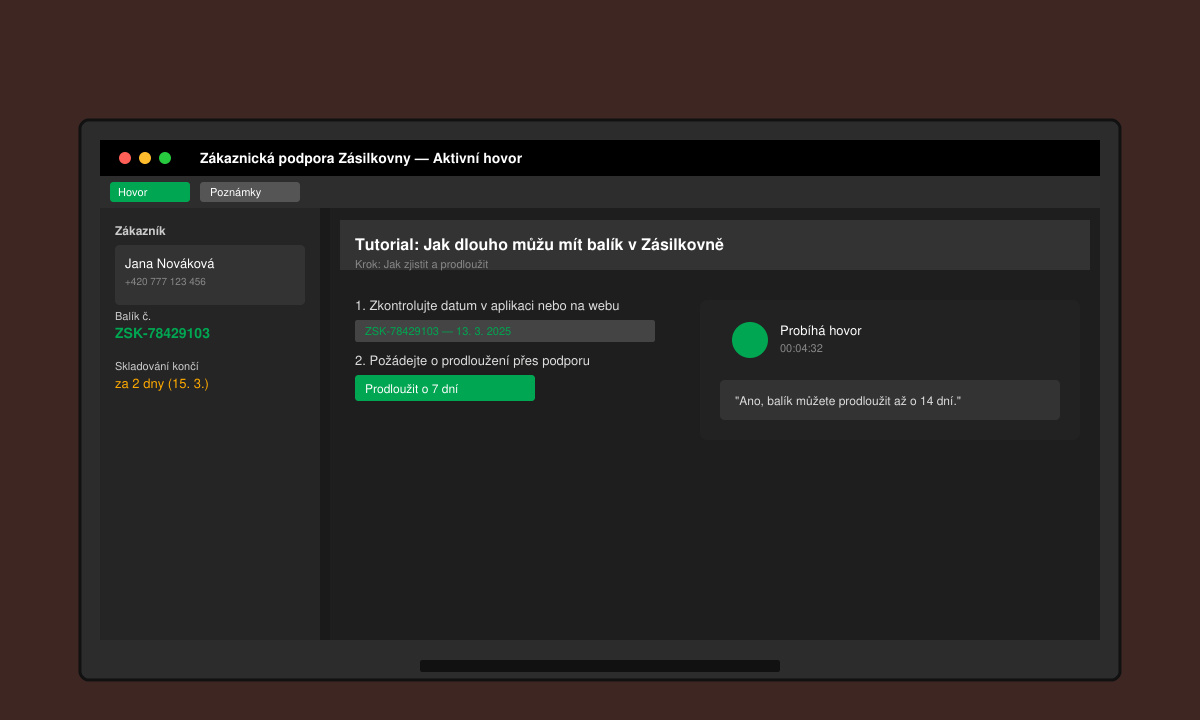Image resolution: width=1200 pixels, height=720 pixels.
Task: Click the Prodloužit o 7 dní button
Action: 445,388
